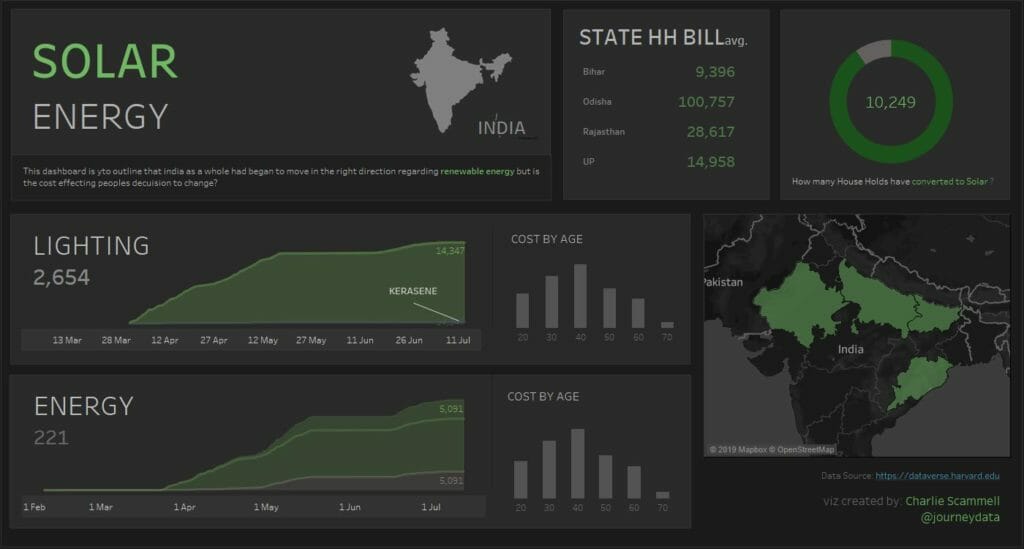1024x549 pixels.
Task: Click the green 'renewable energy' text
Action: [477, 172]
